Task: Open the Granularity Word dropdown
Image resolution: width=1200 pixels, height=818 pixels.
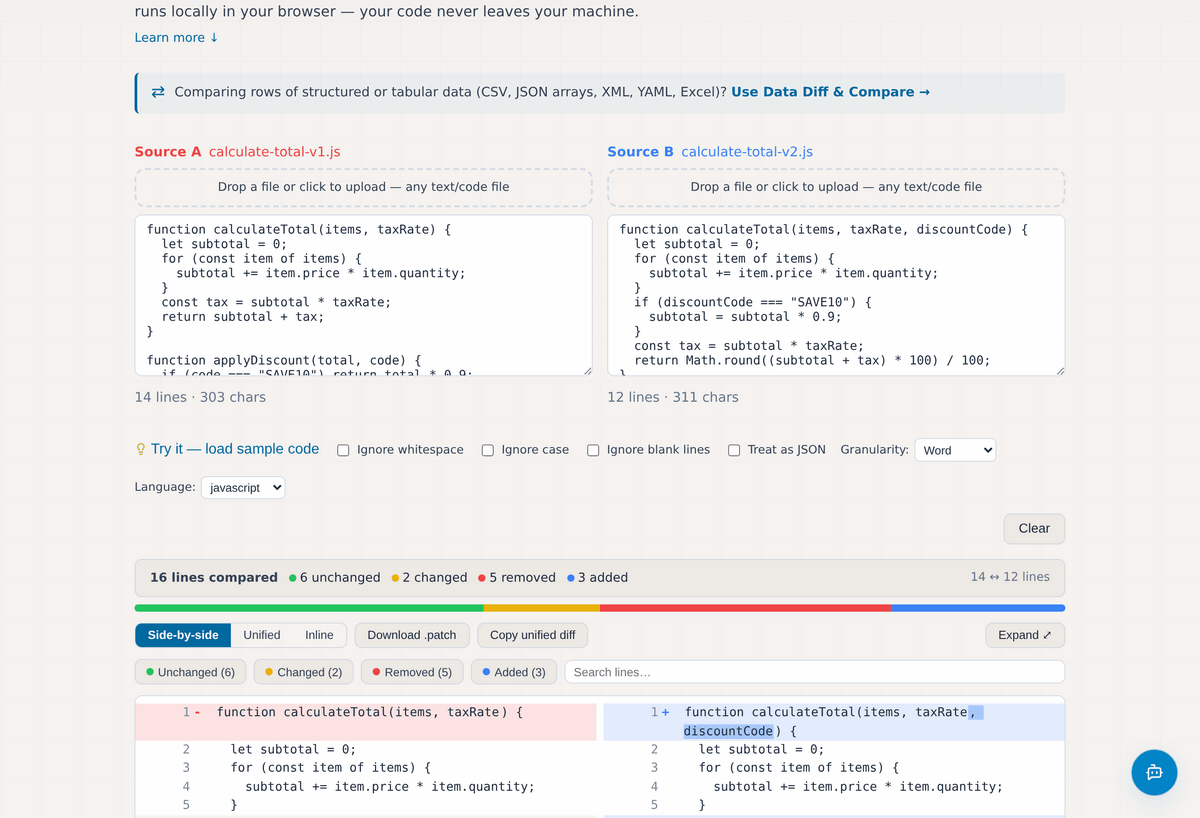Action: pos(955,450)
